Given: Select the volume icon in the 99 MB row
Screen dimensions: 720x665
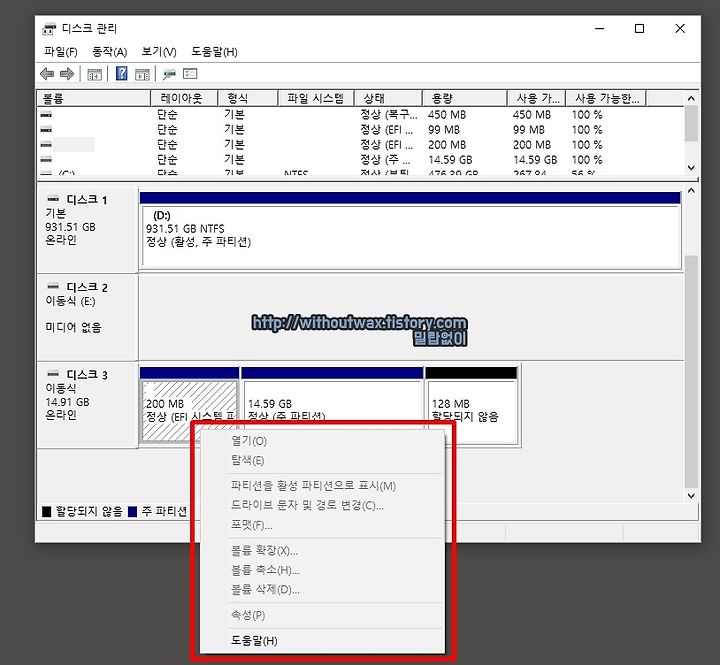Looking at the screenshot, I should pyautogui.click(x=46, y=130).
